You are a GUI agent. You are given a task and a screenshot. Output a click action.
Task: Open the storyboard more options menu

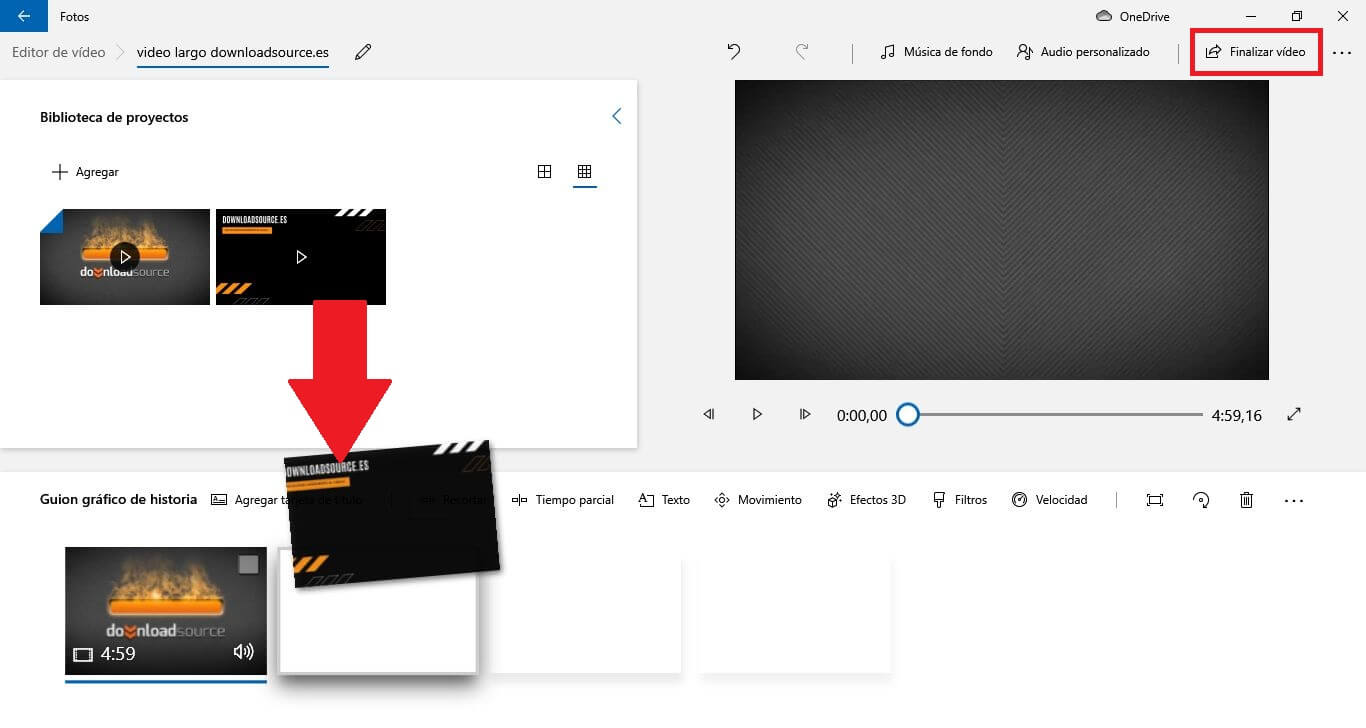(x=1294, y=500)
